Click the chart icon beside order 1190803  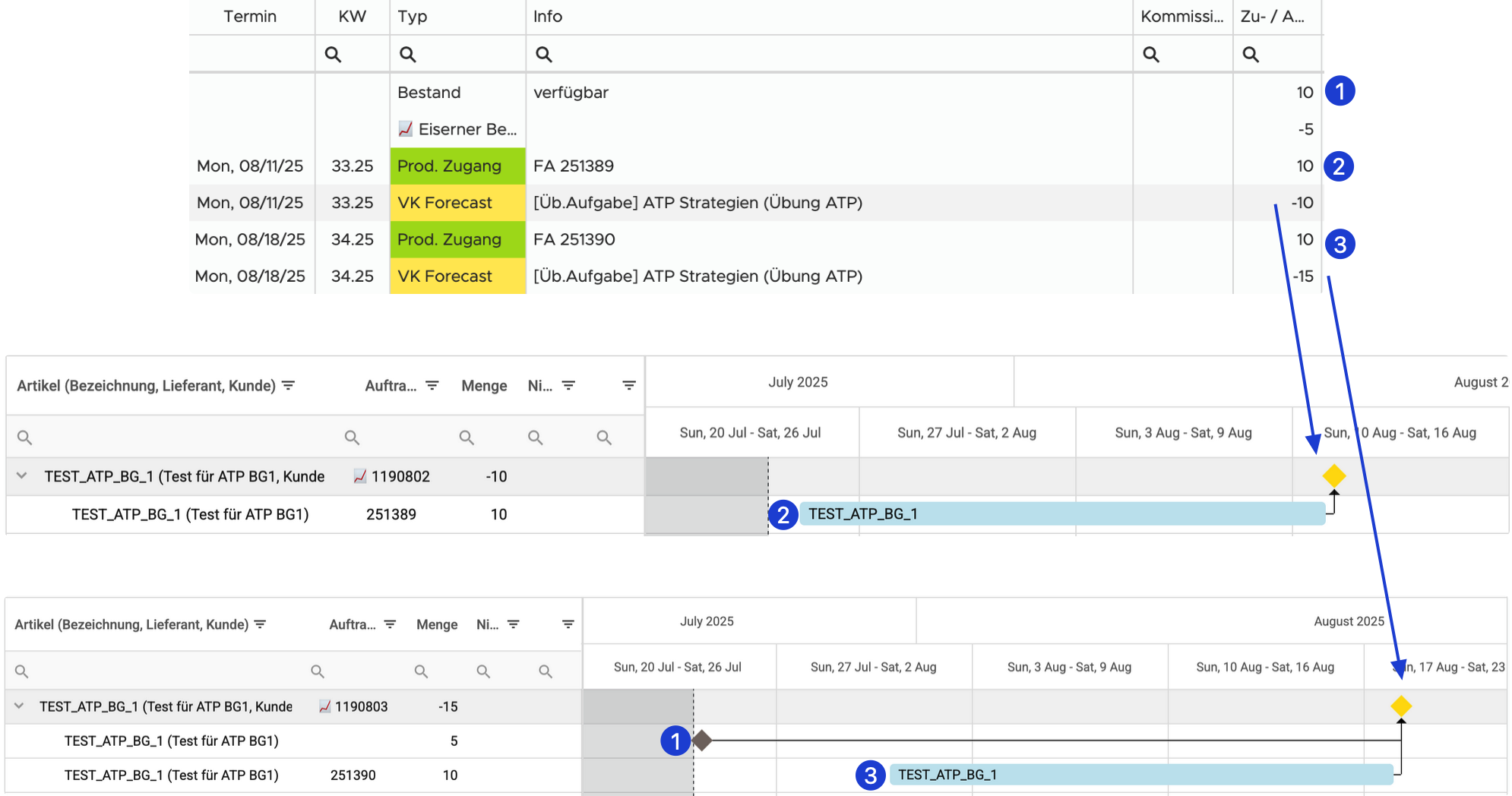coord(324,706)
